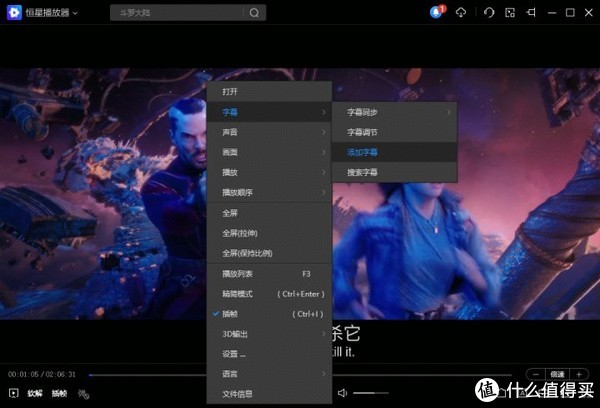The width and height of the screenshot is (600, 408).
Task: Click the pin-on-top icon
Action: (531, 13)
